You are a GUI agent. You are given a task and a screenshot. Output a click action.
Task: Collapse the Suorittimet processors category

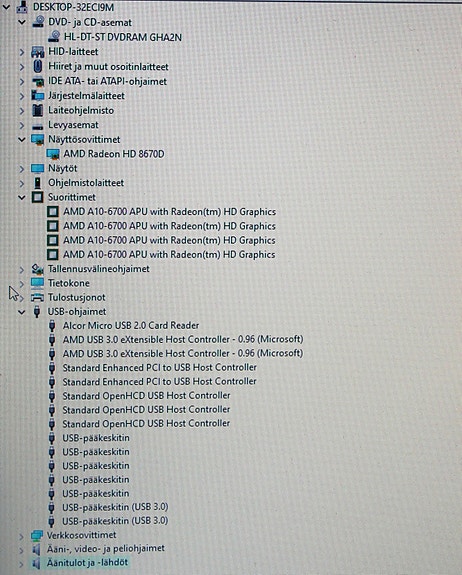click(22, 198)
